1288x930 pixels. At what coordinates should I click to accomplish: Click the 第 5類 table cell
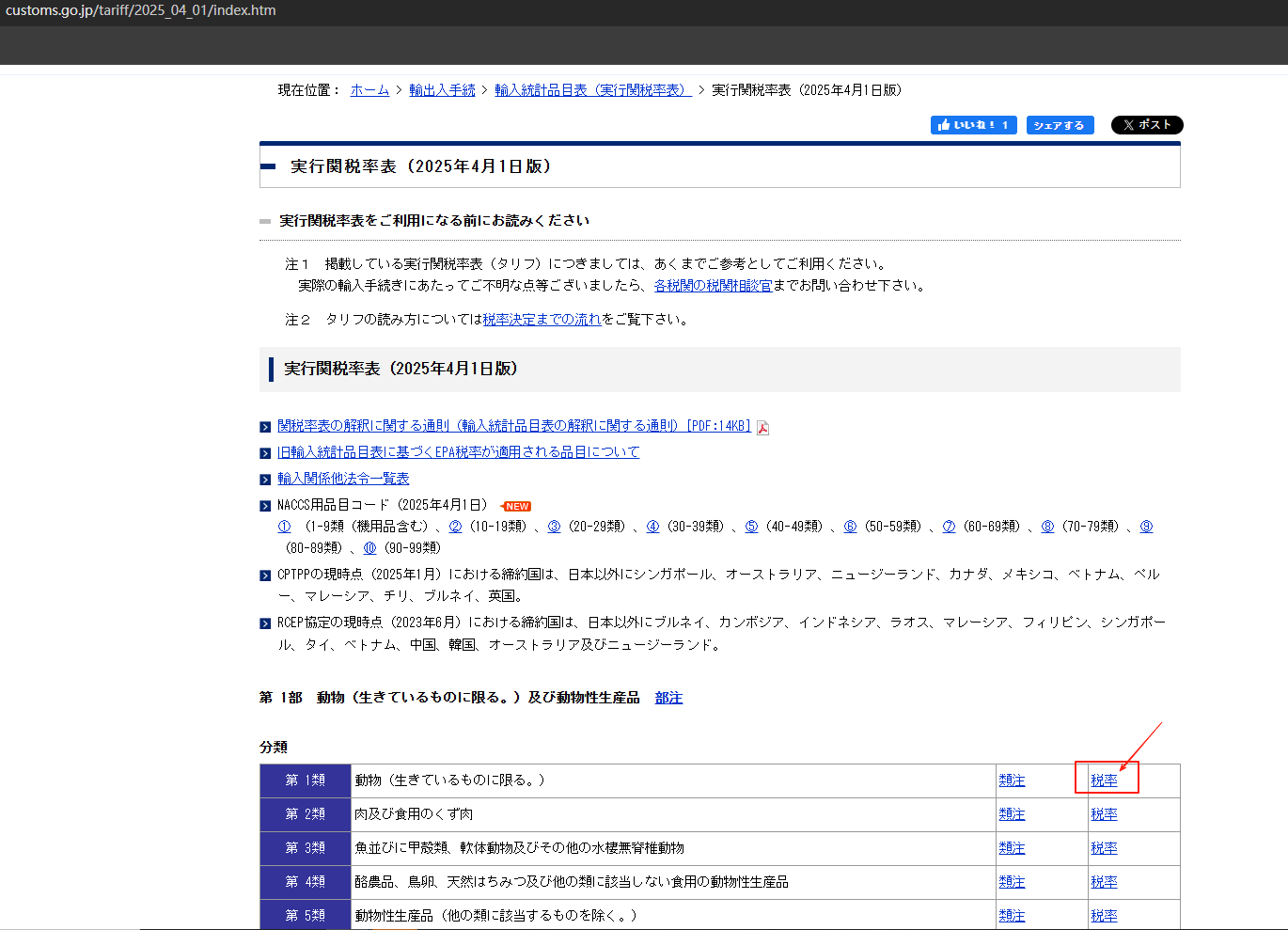click(306, 915)
